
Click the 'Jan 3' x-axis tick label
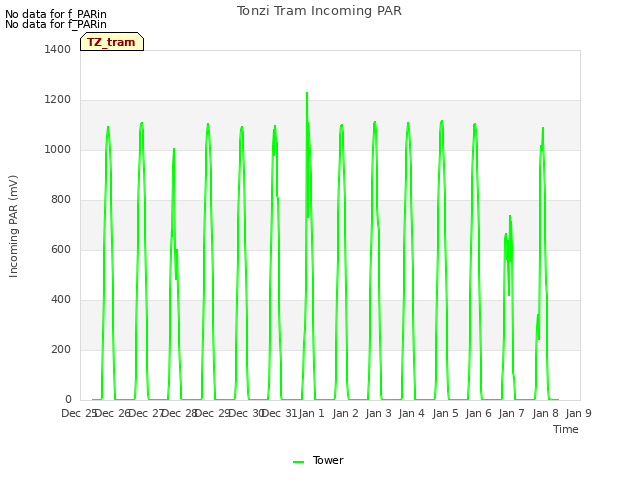pos(378,413)
